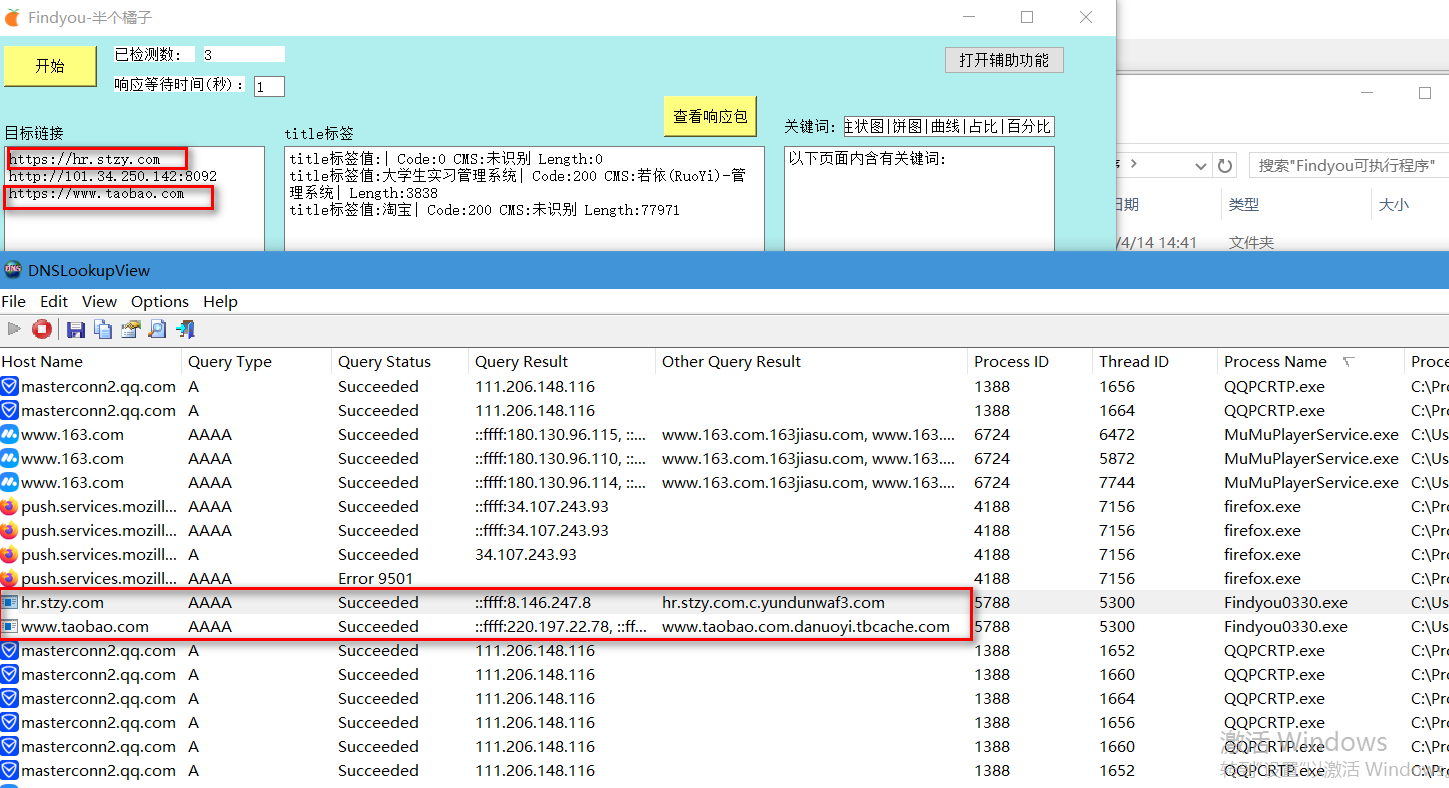The width and height of the screenshot is (1449, 788).
Task: Click the DNSLookupView title bar app icon
Action: (12, 270)
